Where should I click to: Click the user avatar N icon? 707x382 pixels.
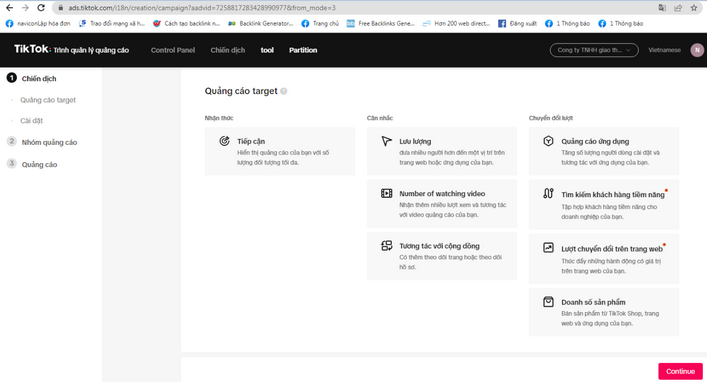coord(697,50)
